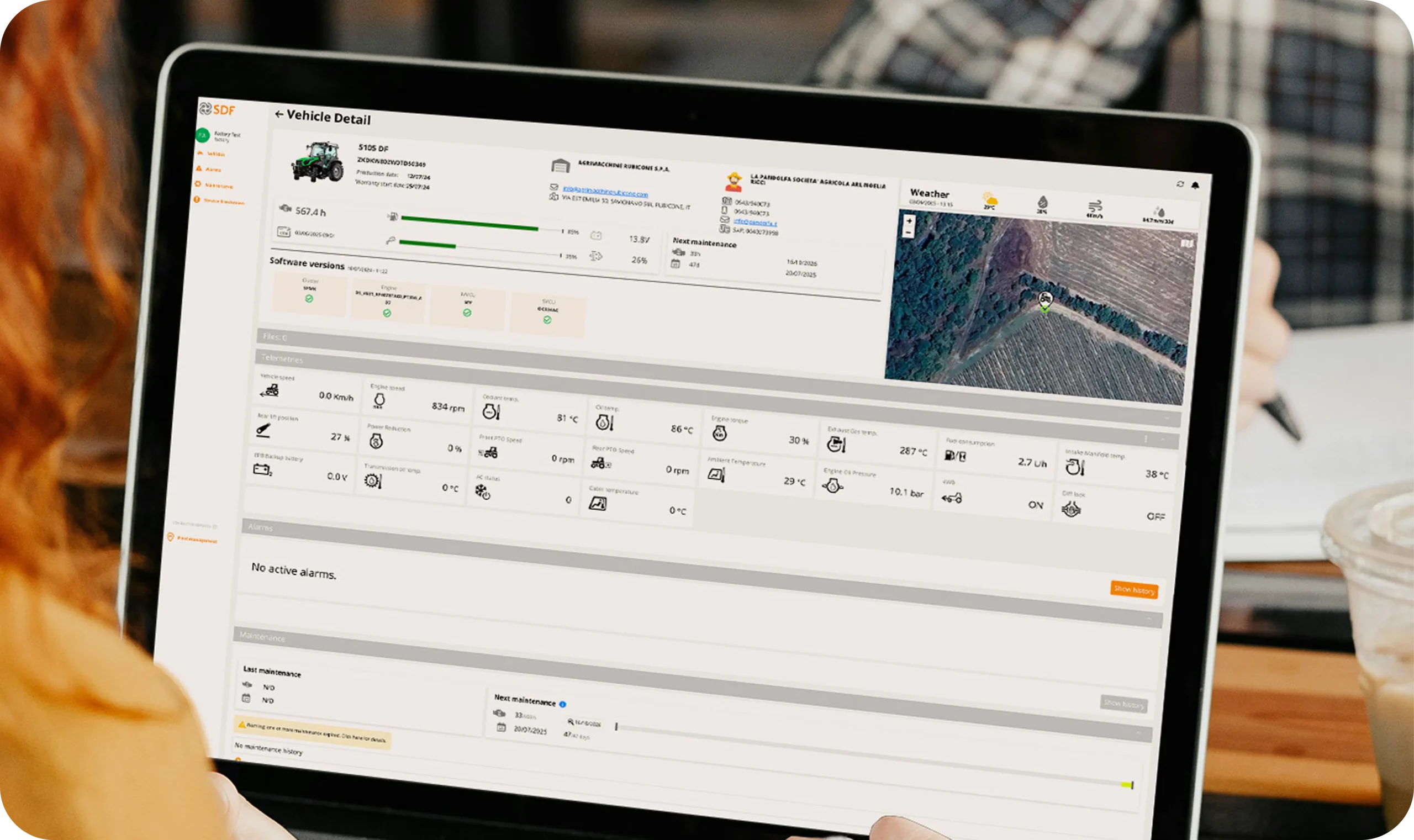Image resolution: width=1414 pixels, height=840 pixels.
Task: Go back using the Vehicle Detail arrow
Action: pyautogui.click(x=278, y=114)
